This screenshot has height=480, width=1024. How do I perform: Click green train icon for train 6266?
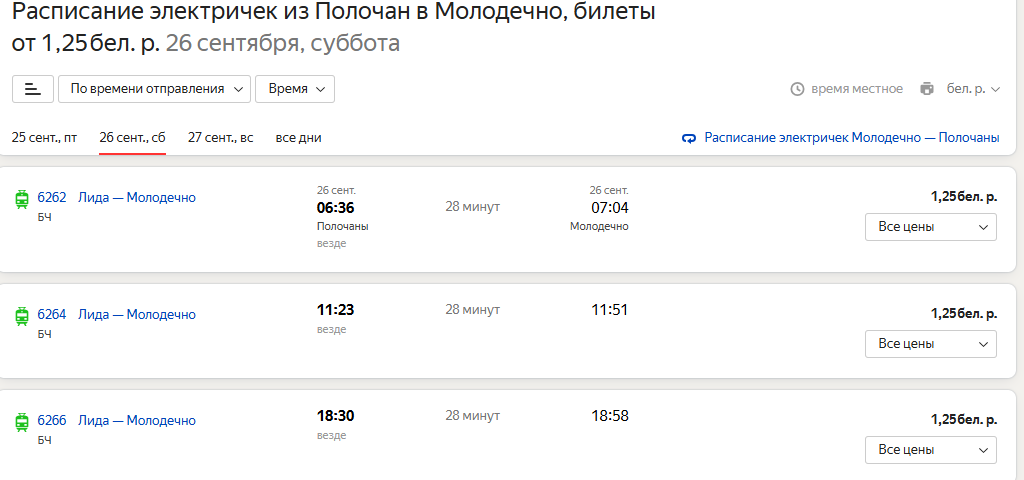[22, 422]
